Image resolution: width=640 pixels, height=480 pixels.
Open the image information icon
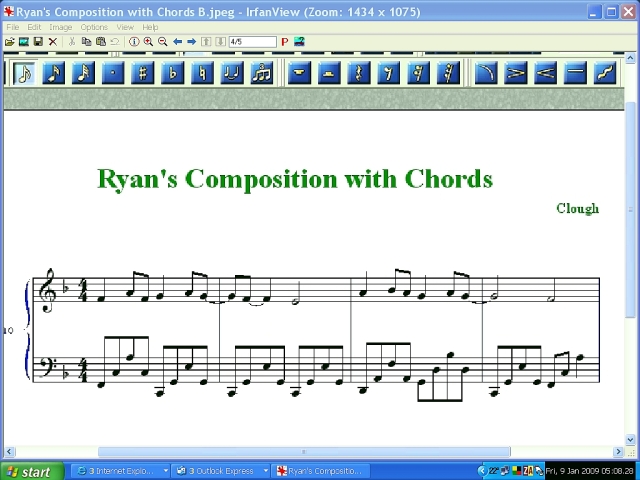coord(134,42)
